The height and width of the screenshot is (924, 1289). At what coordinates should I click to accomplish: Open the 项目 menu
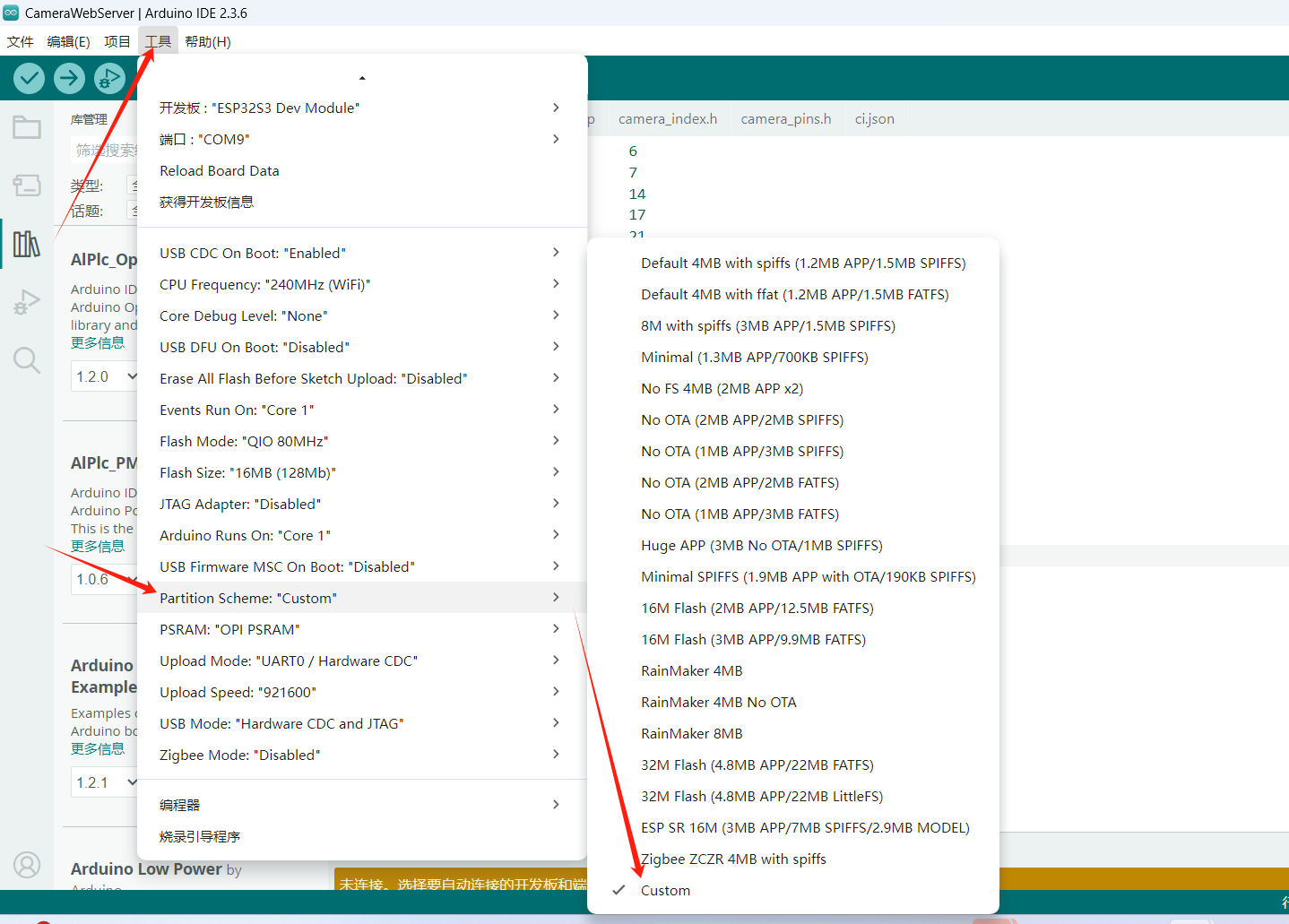click(x=117, y=41)
